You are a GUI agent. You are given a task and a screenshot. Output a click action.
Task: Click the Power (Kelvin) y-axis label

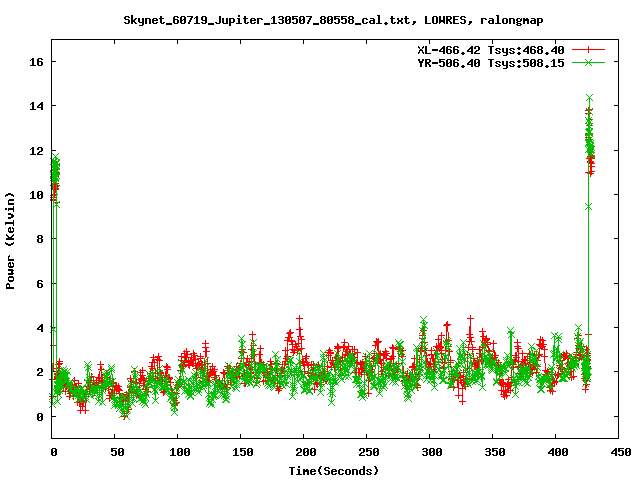click(x=10, y=241)
